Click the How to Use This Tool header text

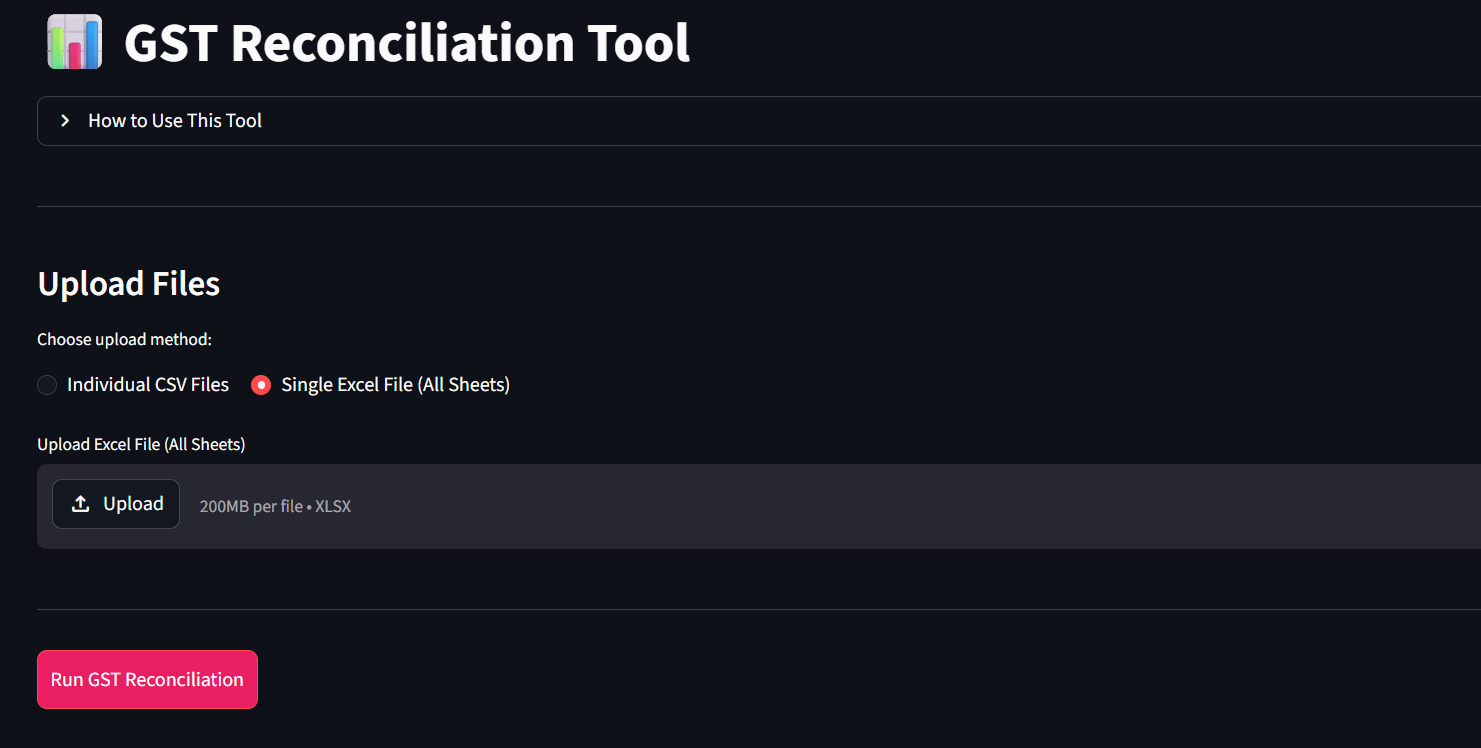[174, 120]
